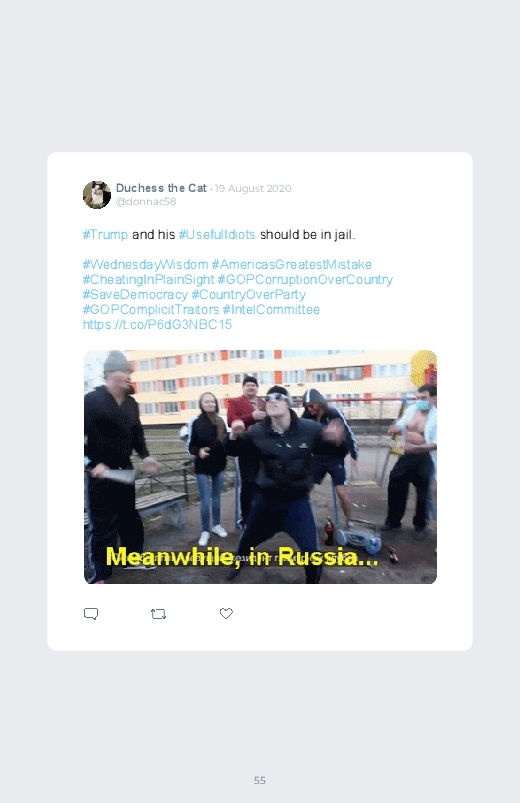Open the #IntelCommittee hashtag
The height and width of the screenshot is (803, 520).
(x=271, y=309)
